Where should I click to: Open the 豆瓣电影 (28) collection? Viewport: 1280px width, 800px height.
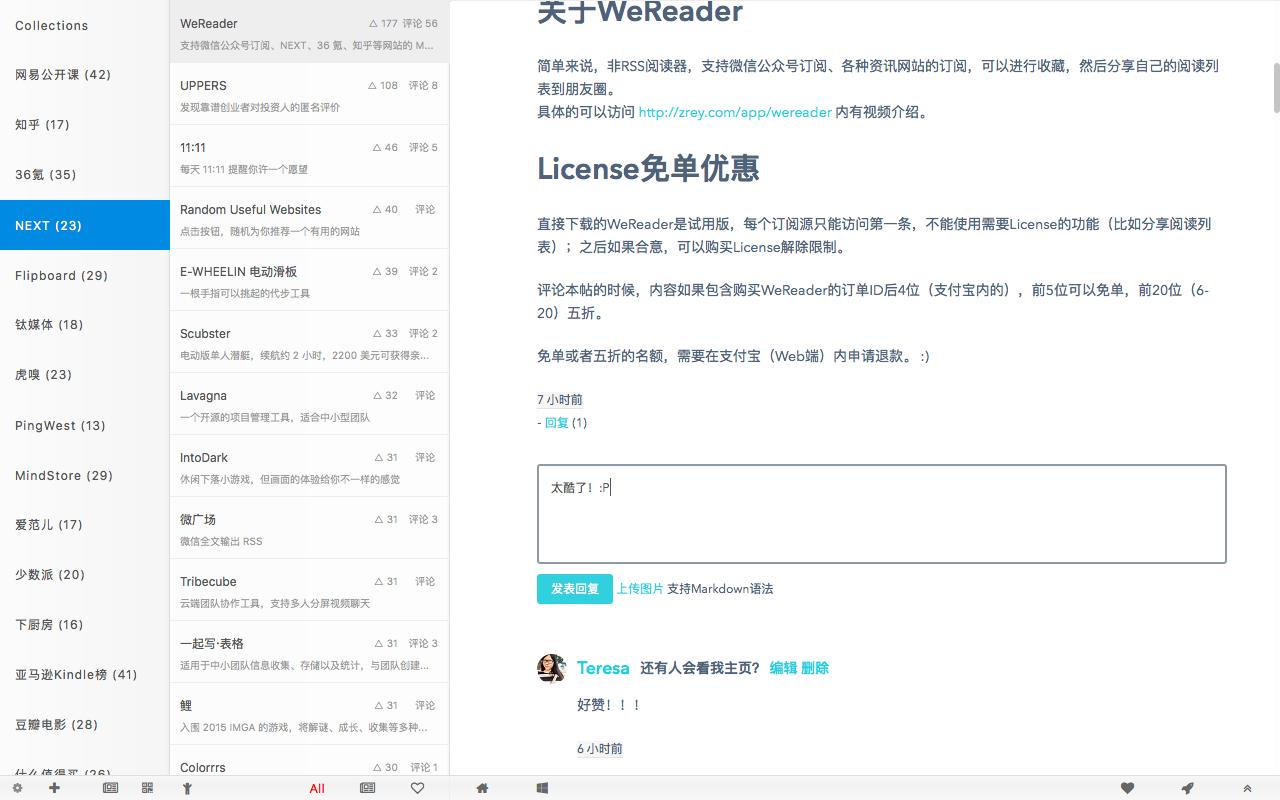point(85,725)
